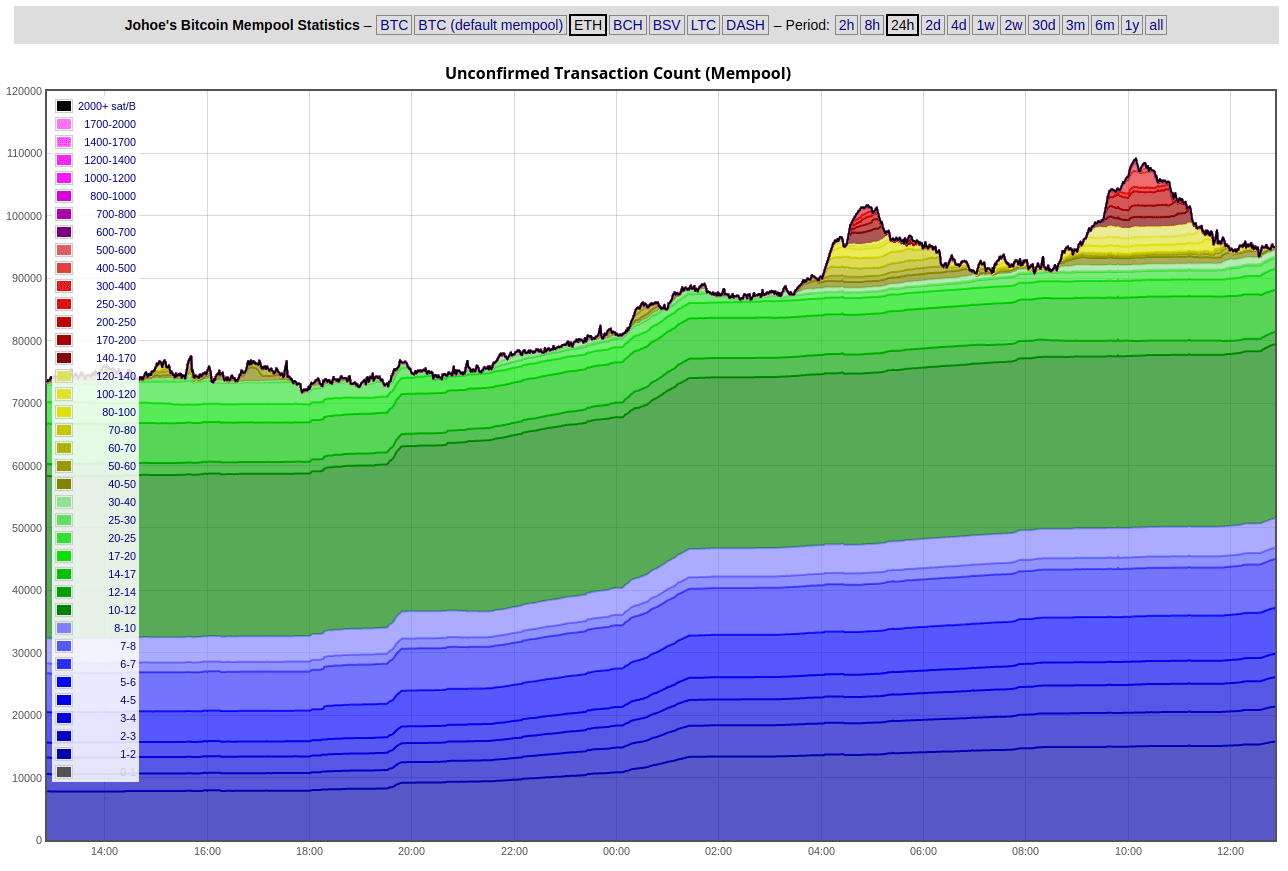Switch to the BTC mempool
Image resolution: width=1288 pixels, height=871 pixels.
tap(393, 25)
